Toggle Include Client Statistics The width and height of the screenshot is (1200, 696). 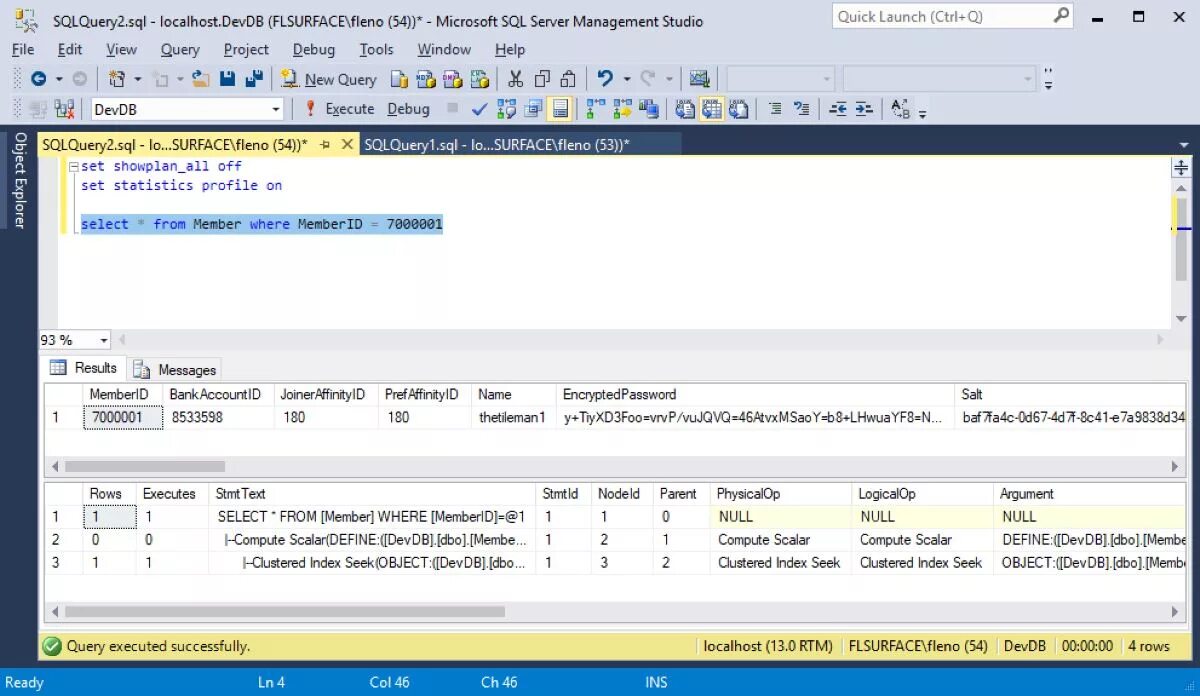649,109
